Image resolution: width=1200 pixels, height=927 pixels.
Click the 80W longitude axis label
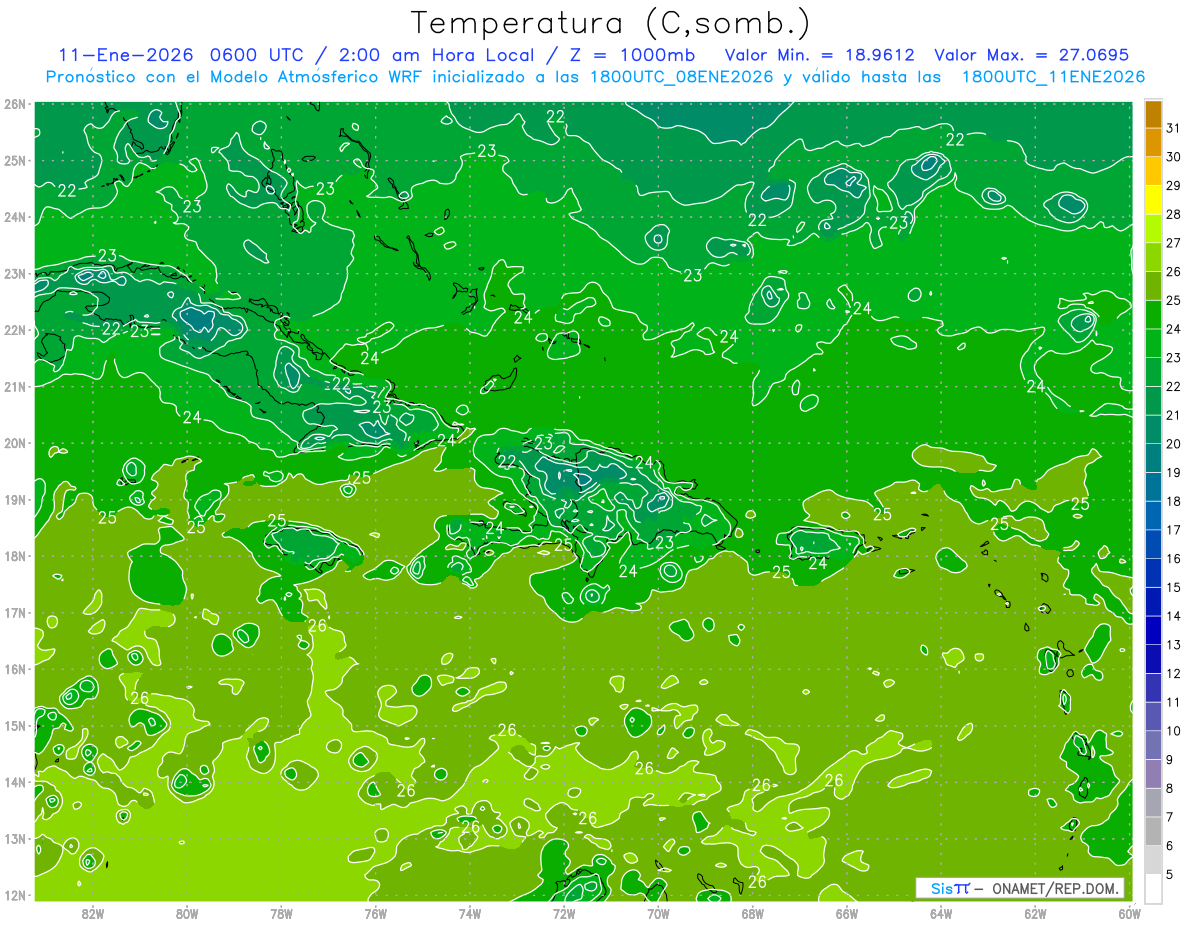pos(187,913)
